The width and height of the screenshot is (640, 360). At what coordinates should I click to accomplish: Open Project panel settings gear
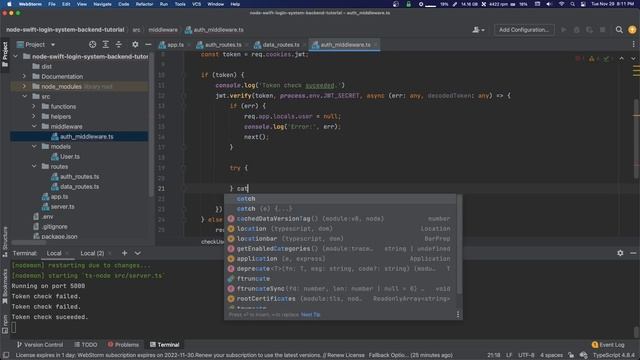click(135, 44)
